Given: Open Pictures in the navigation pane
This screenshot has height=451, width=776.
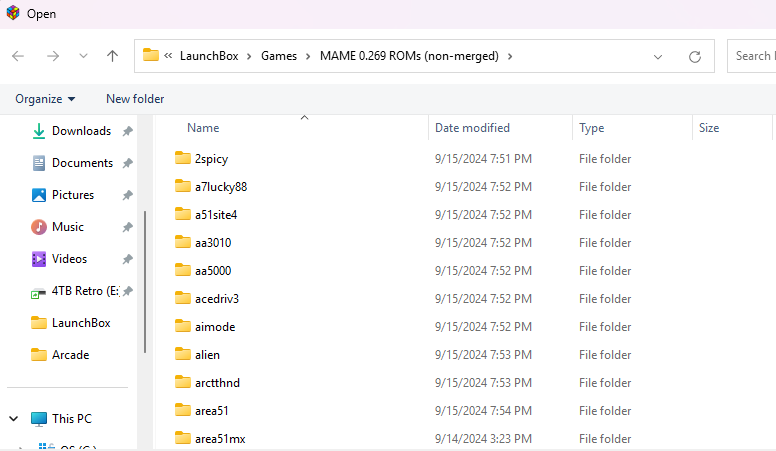Looking at the screenshot, I should click(x=73, y=195).
